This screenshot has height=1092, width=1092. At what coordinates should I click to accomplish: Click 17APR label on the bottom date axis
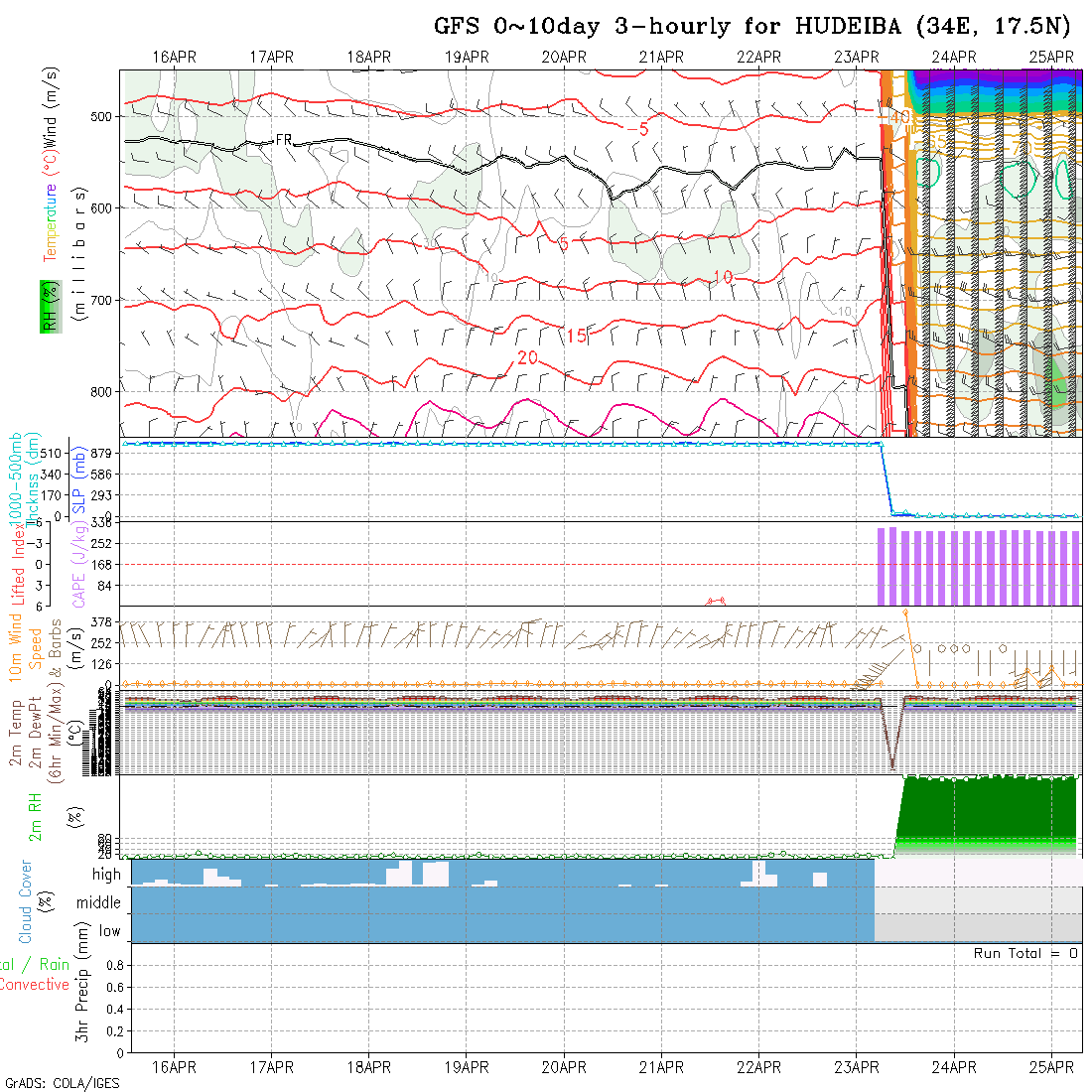tap(272, 1067)
